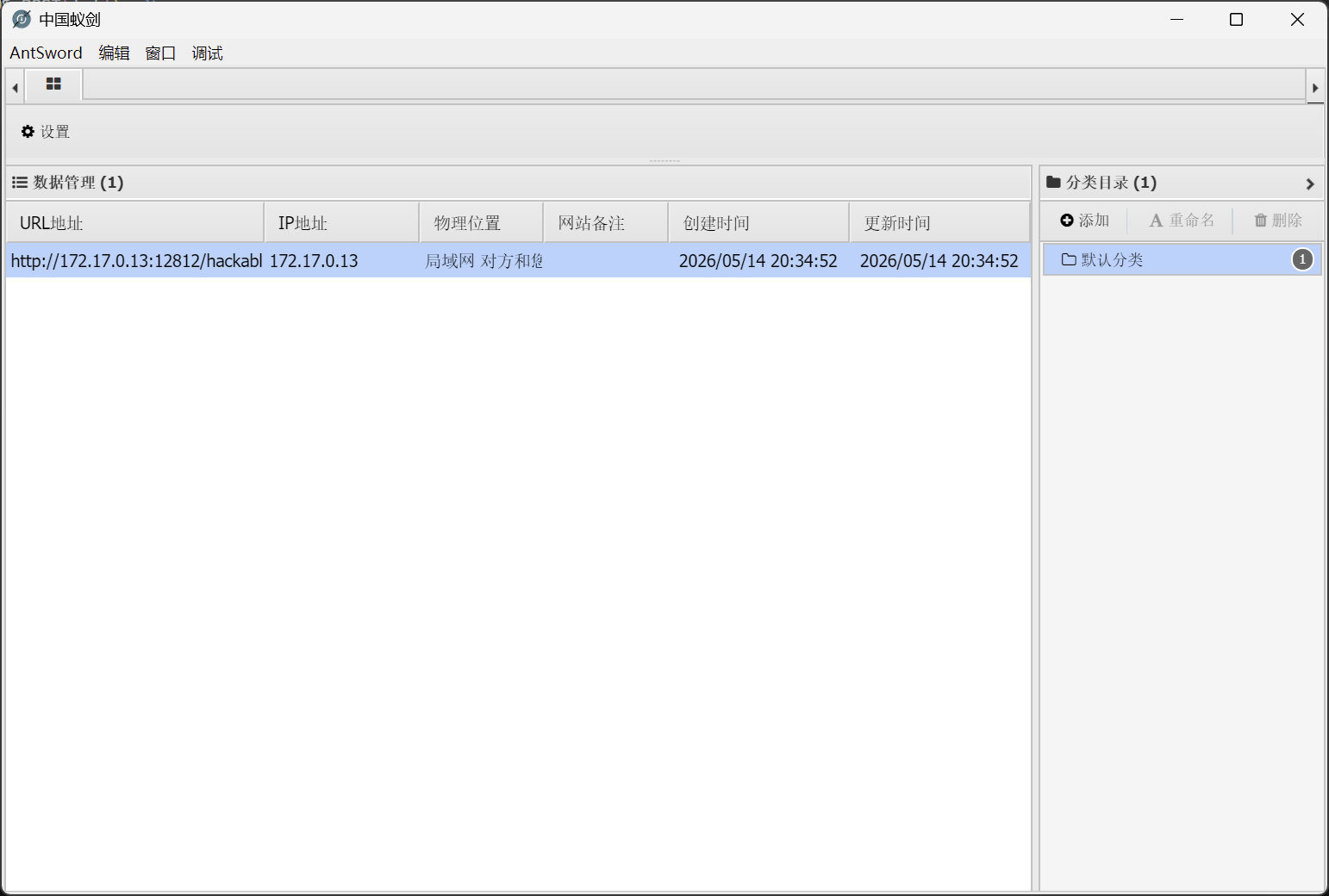Sort by the IP地址 column header
The image size is (1329, 896).
coord(341,222)
